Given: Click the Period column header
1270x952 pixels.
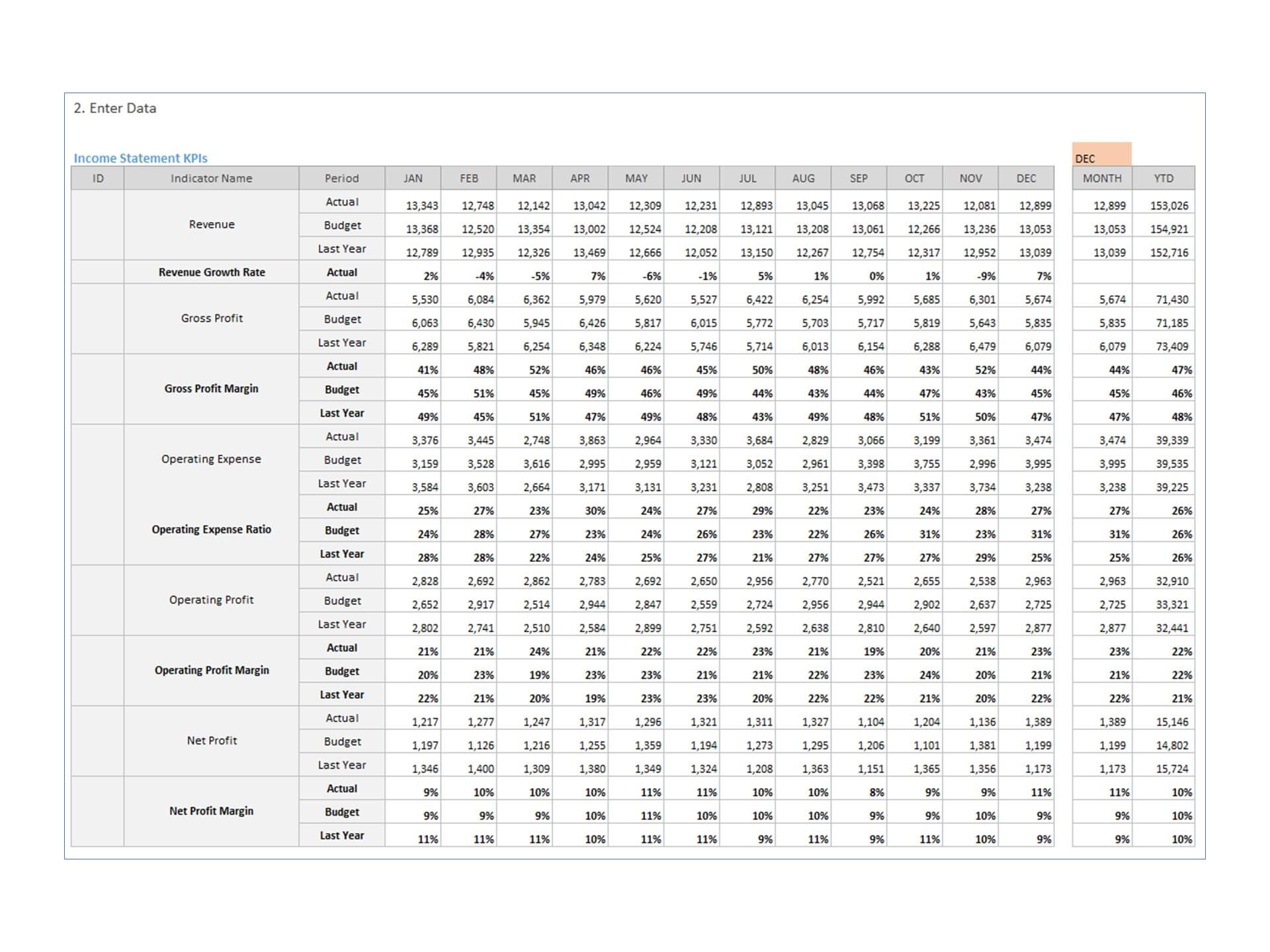Looking at the screenshot, I should [x=341, y=178].
